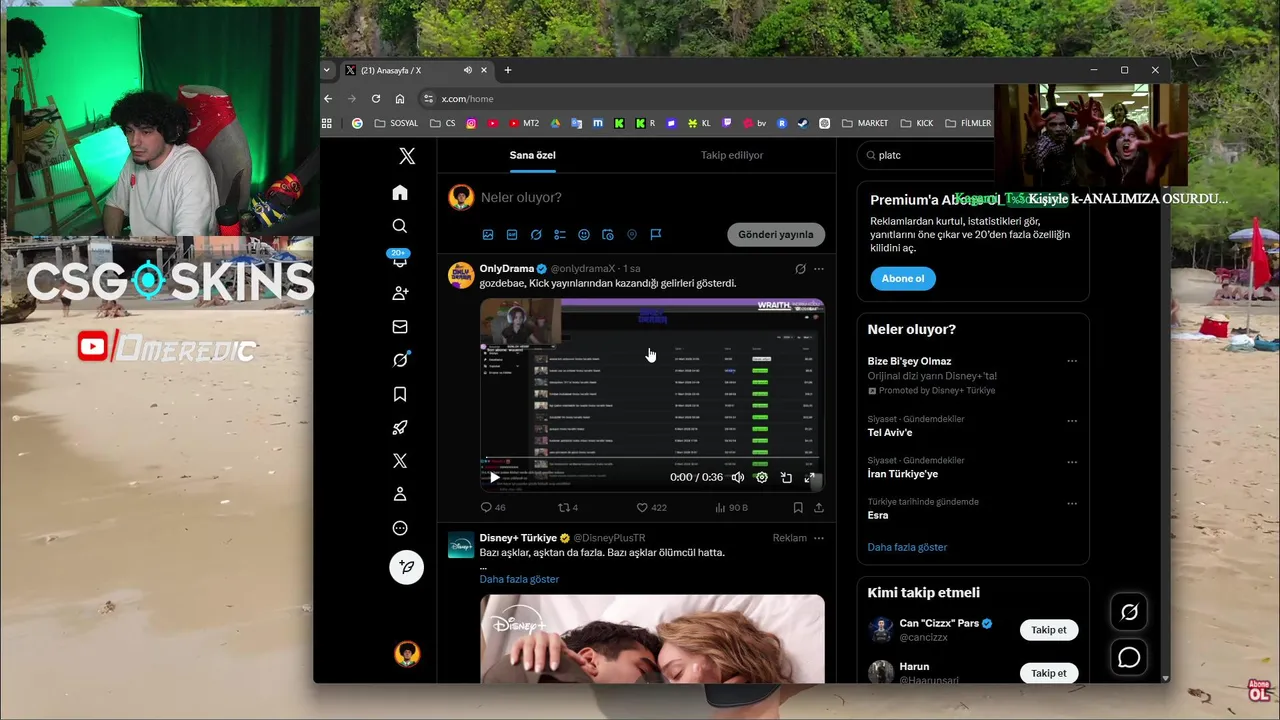Open the Follow people sidebar icon
The height and width of the screenshot is (720, 1280).
point(400,293)
